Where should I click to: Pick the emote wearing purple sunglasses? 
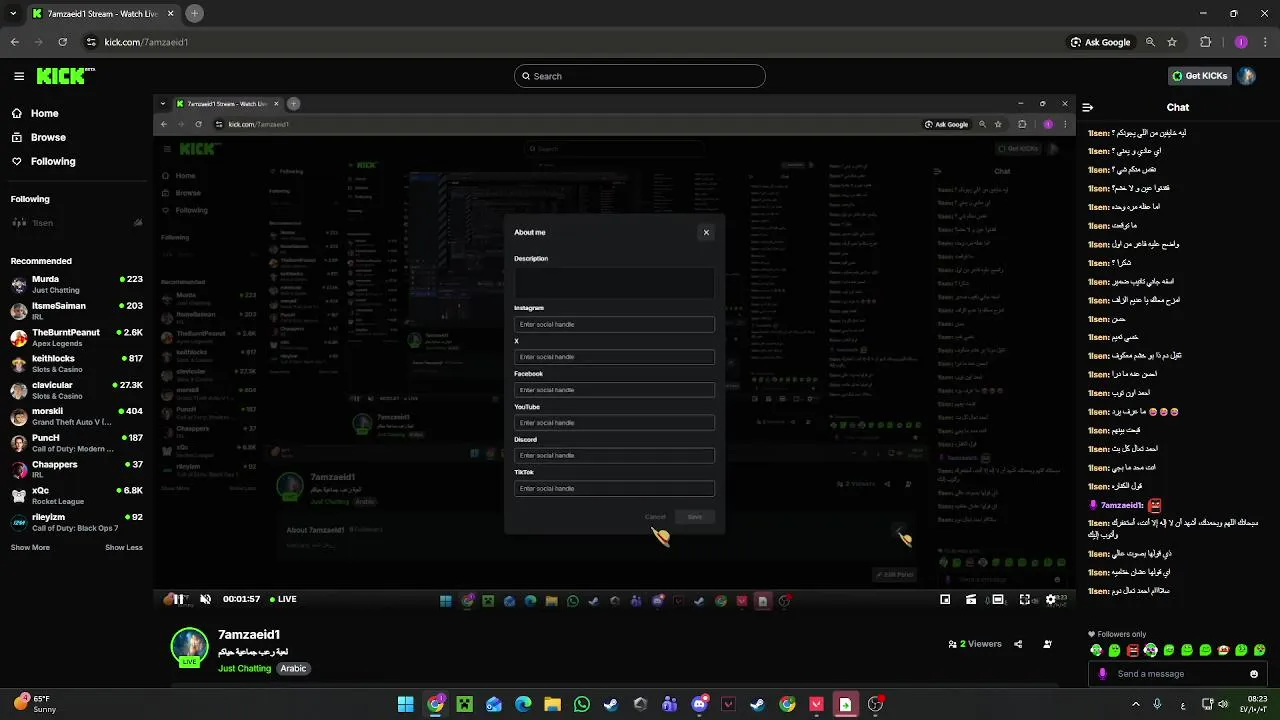tap(1151, 650)
